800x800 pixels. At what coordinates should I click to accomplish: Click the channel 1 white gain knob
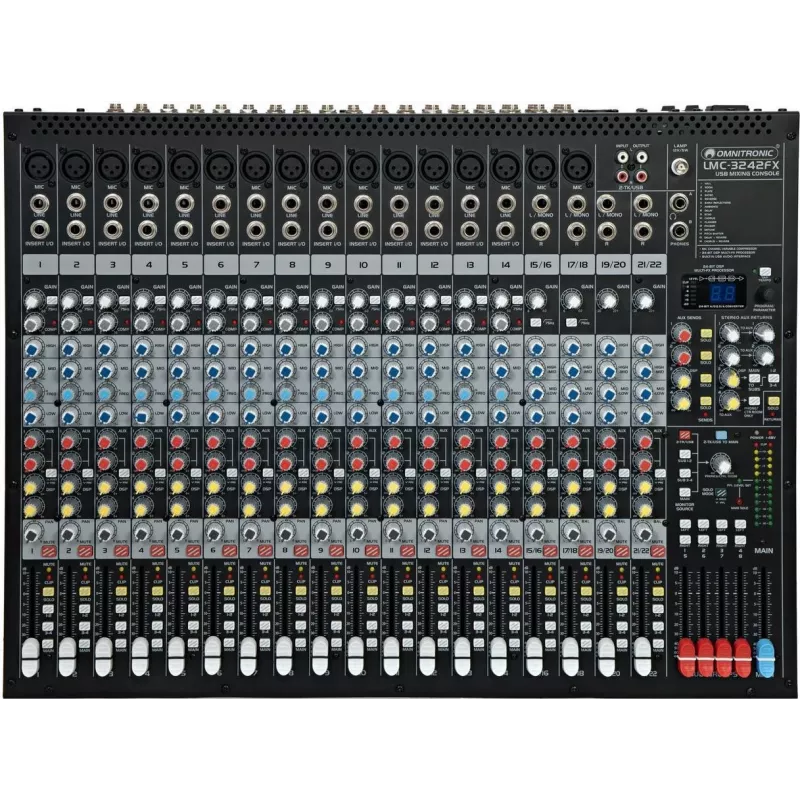[33, 302]
